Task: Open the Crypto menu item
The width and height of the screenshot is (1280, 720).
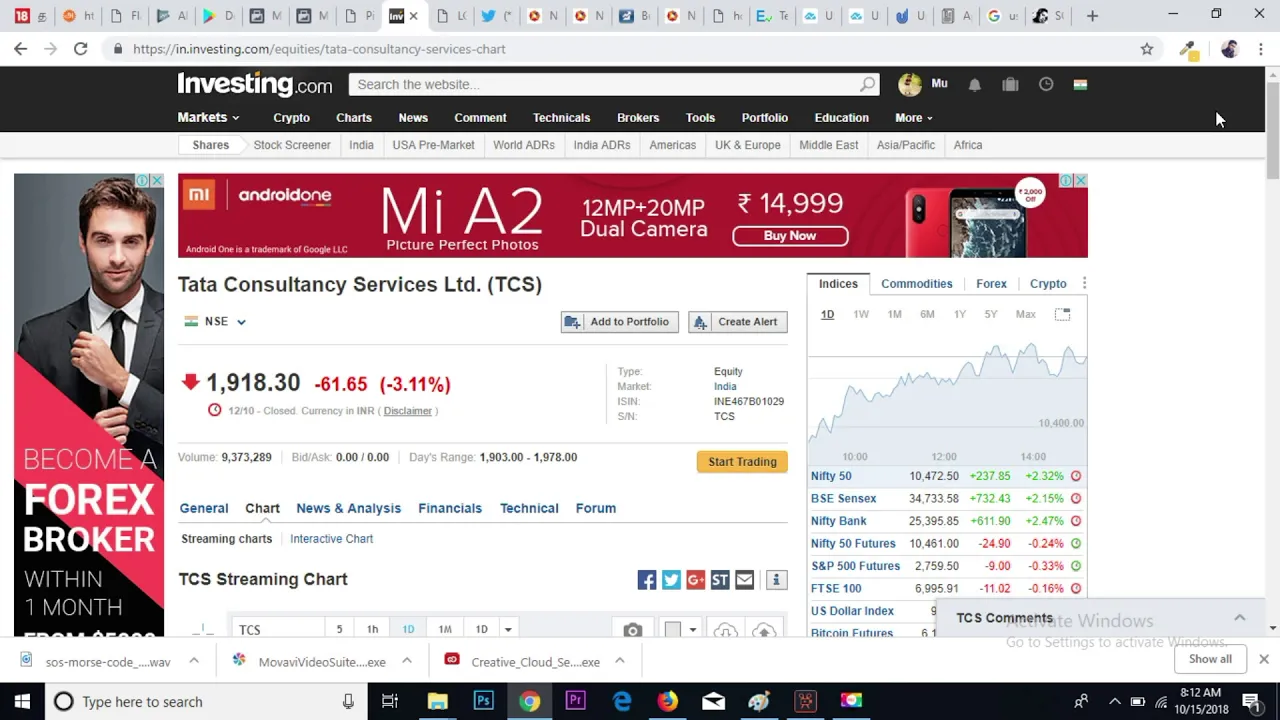Action: [291, 118]
